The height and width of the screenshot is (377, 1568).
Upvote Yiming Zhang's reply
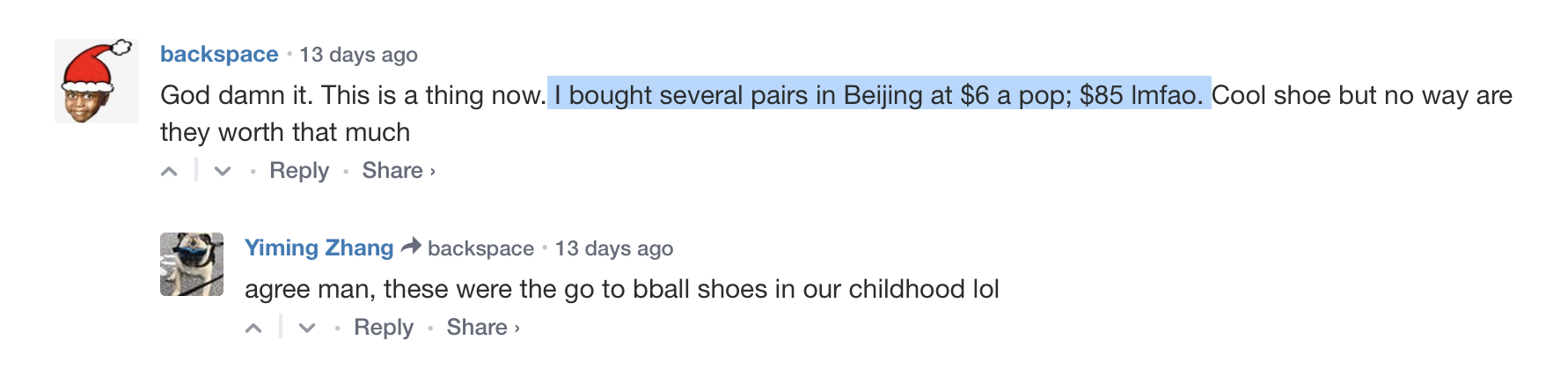point(253,329)
